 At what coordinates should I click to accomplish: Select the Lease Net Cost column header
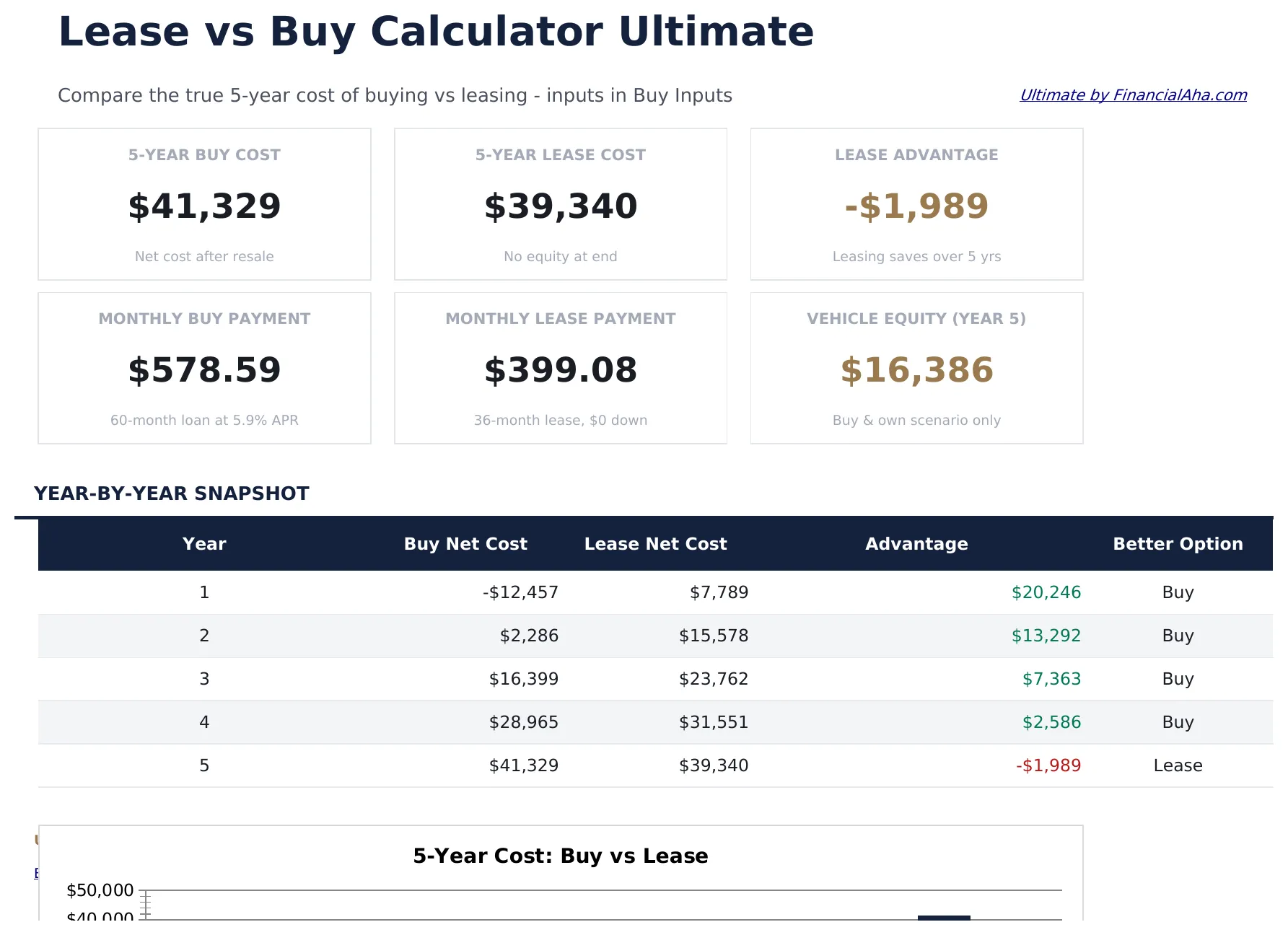click(x=655, y=544)
